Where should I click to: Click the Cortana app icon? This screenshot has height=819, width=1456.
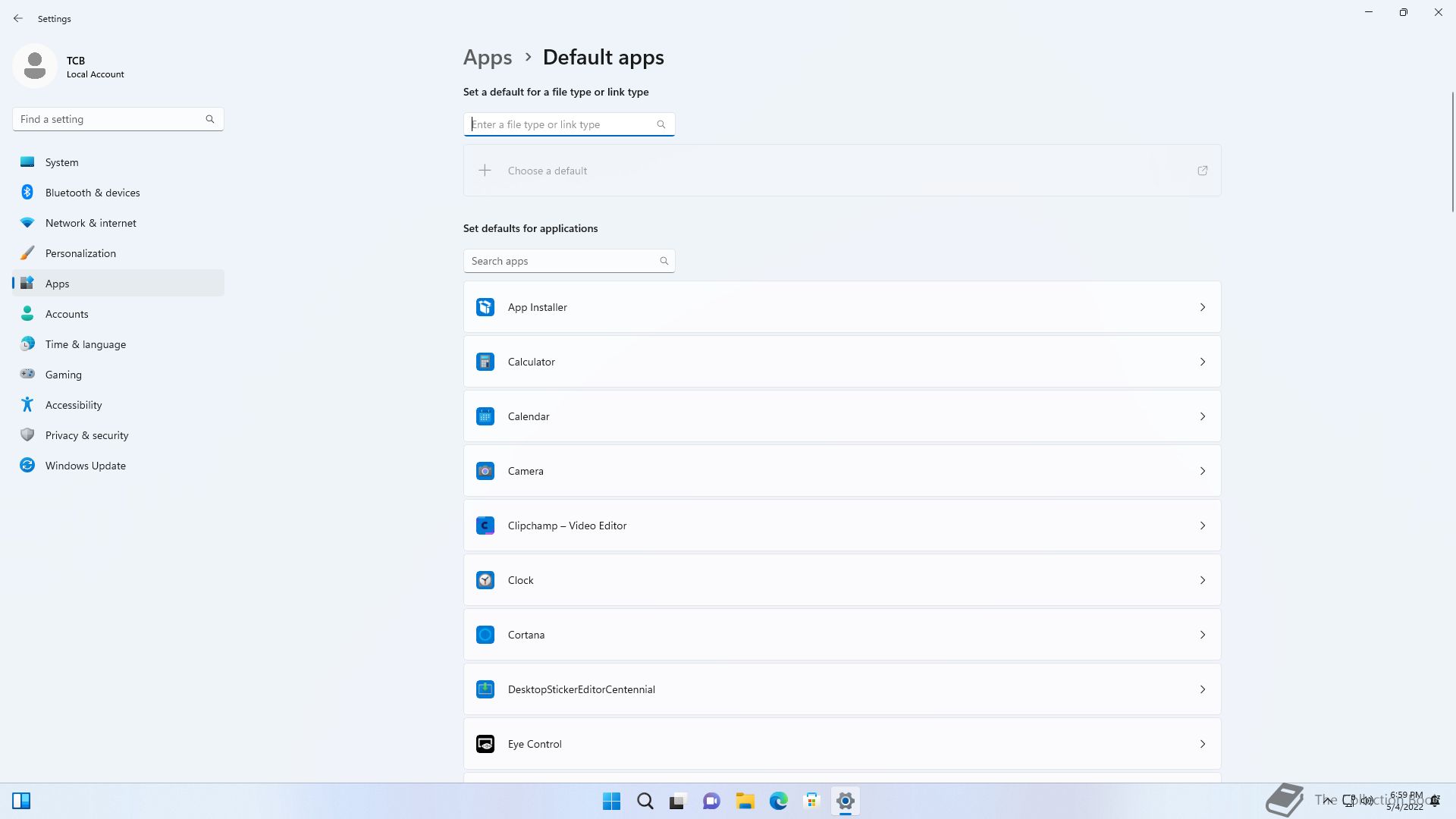coord(485,635)
